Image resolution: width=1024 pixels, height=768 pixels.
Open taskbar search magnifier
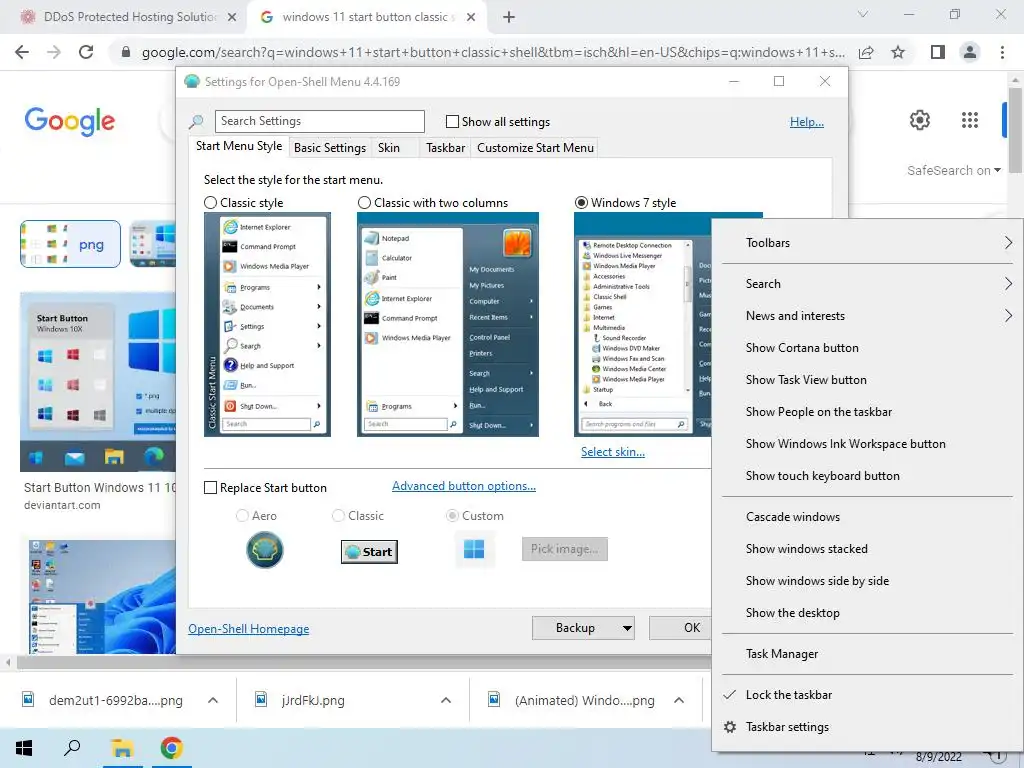coord(72,748)
